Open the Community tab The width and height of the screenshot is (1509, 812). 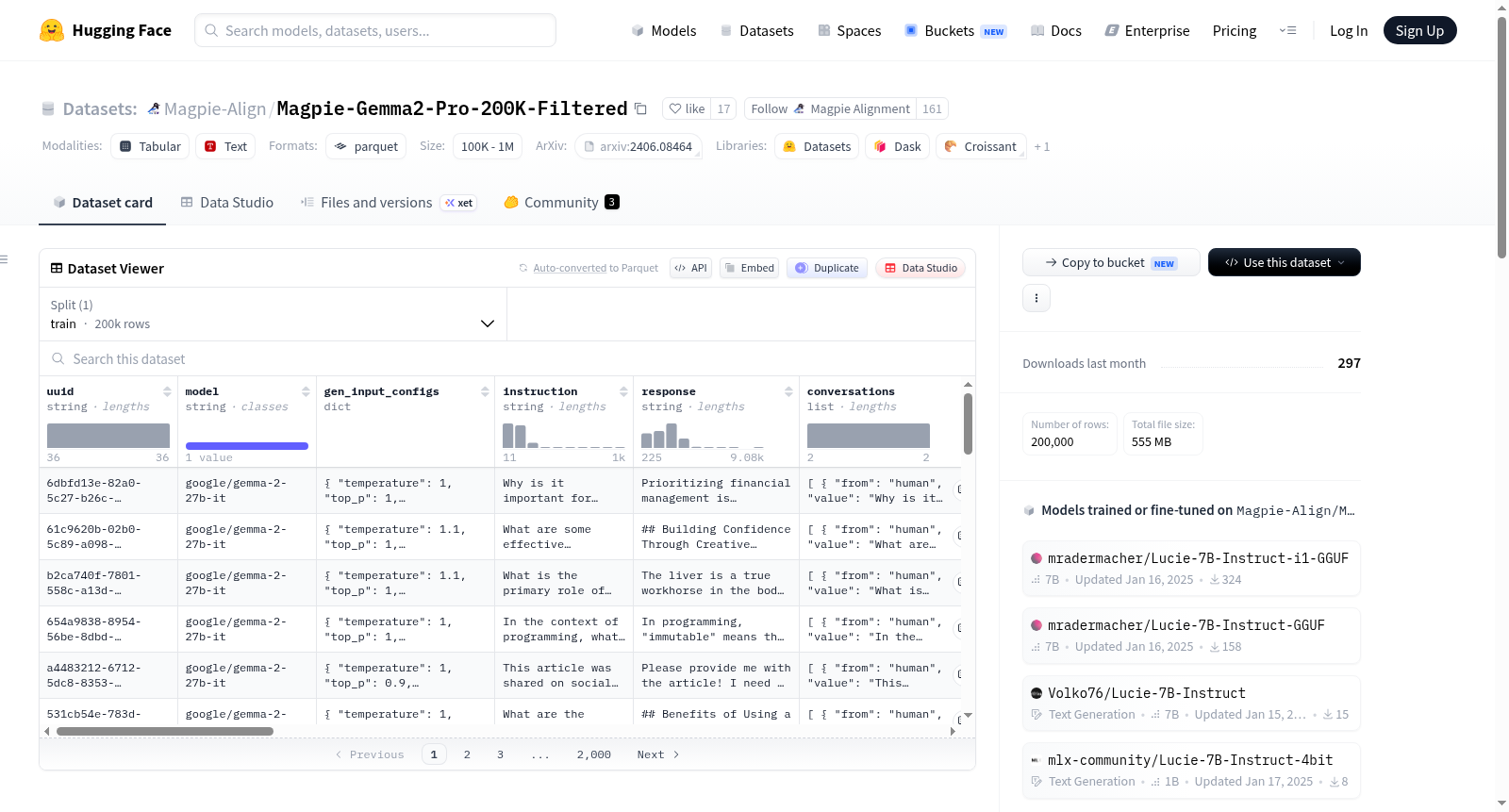tap(561, 202)
